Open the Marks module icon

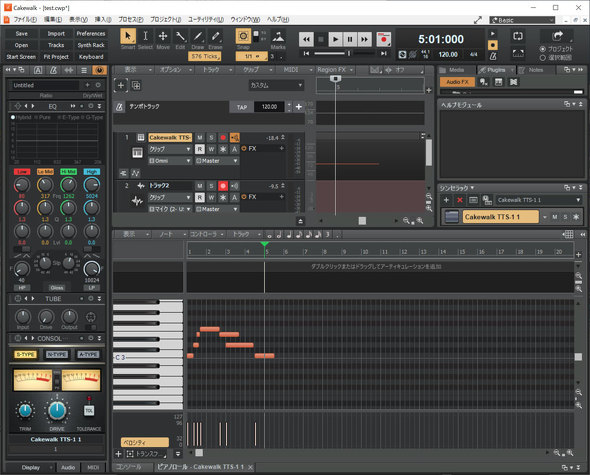(278, 37)
